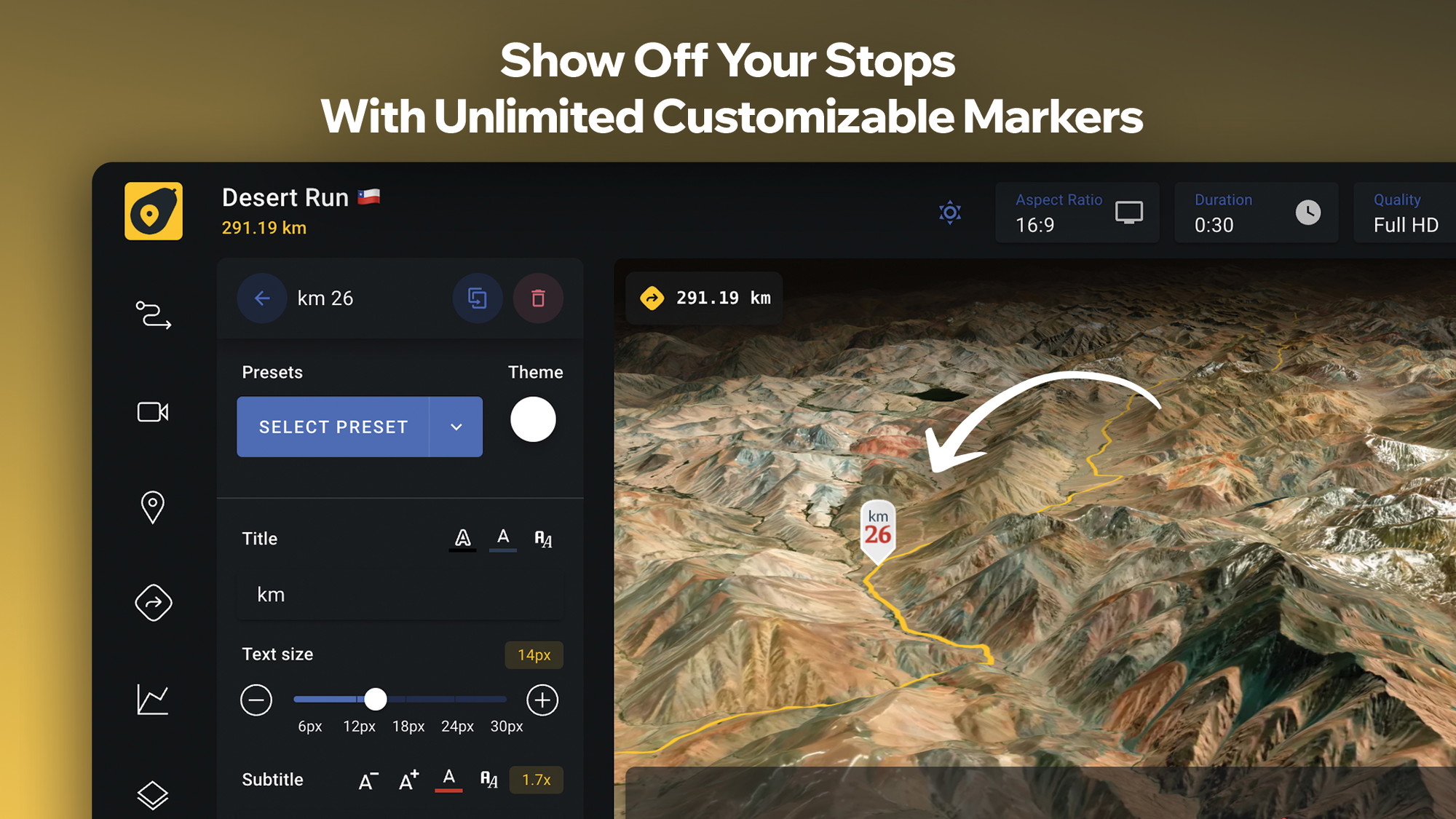Toggle the sun lighting setting

pos(950,213)
